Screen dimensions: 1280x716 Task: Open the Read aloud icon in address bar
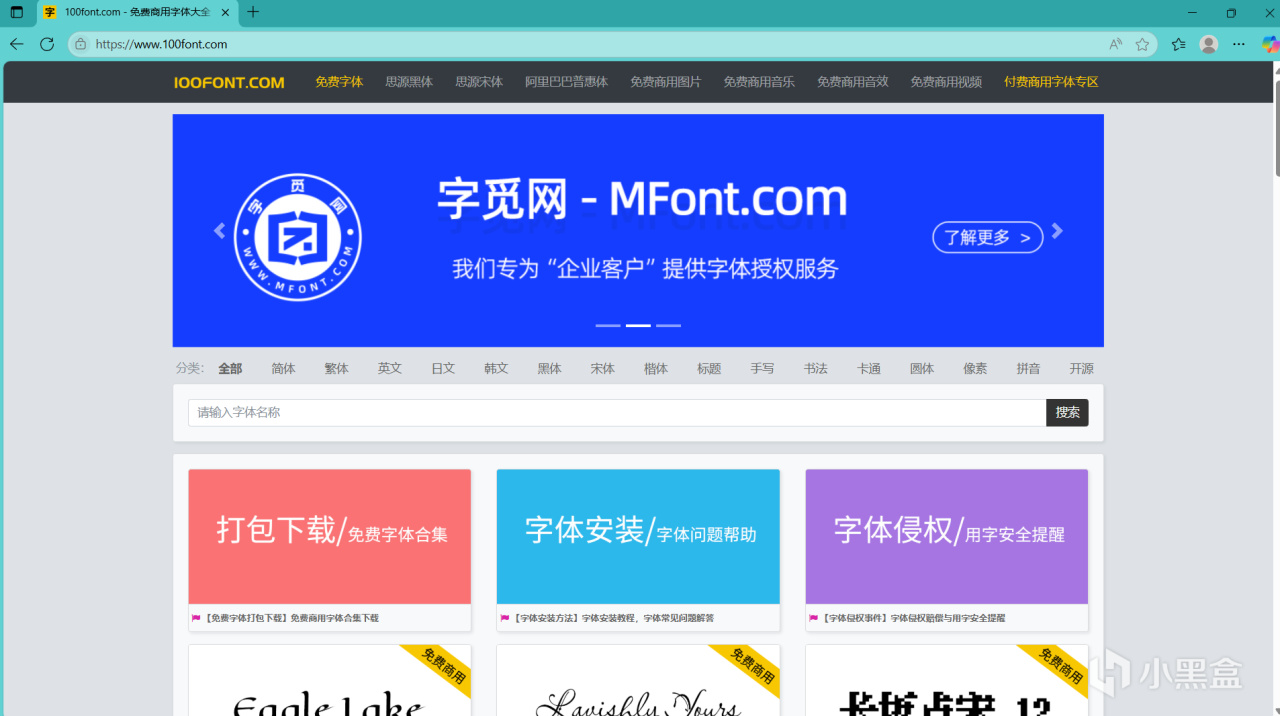click(x=1116, y=44)
